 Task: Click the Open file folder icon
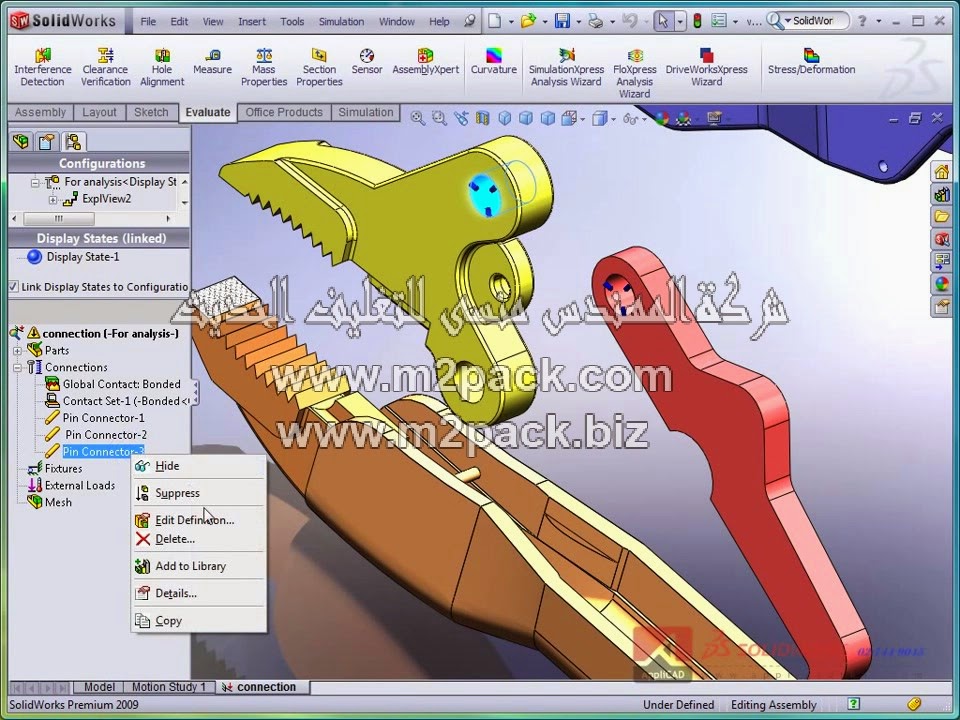(528, 21)
